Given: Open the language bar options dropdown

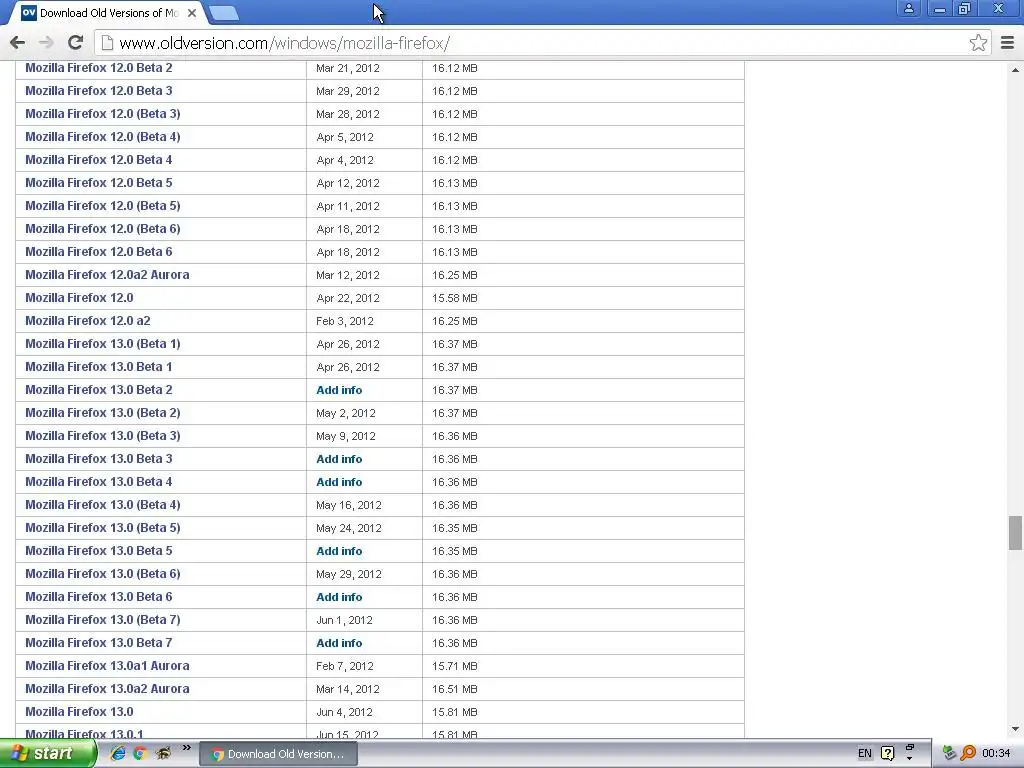Looking at the screenshot, I should [909, 758].
